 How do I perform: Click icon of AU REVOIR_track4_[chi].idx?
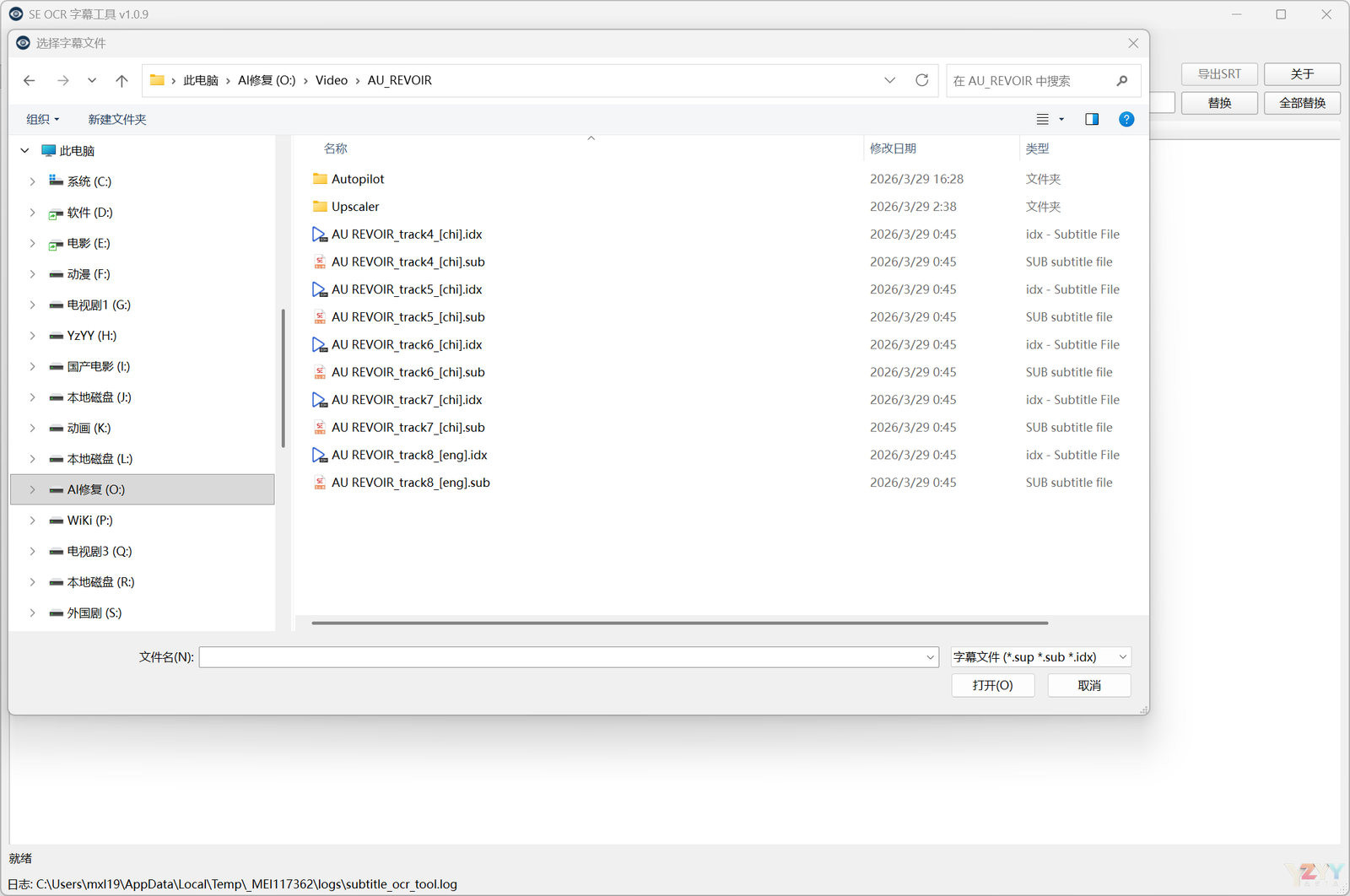click(x=320, y=235)
